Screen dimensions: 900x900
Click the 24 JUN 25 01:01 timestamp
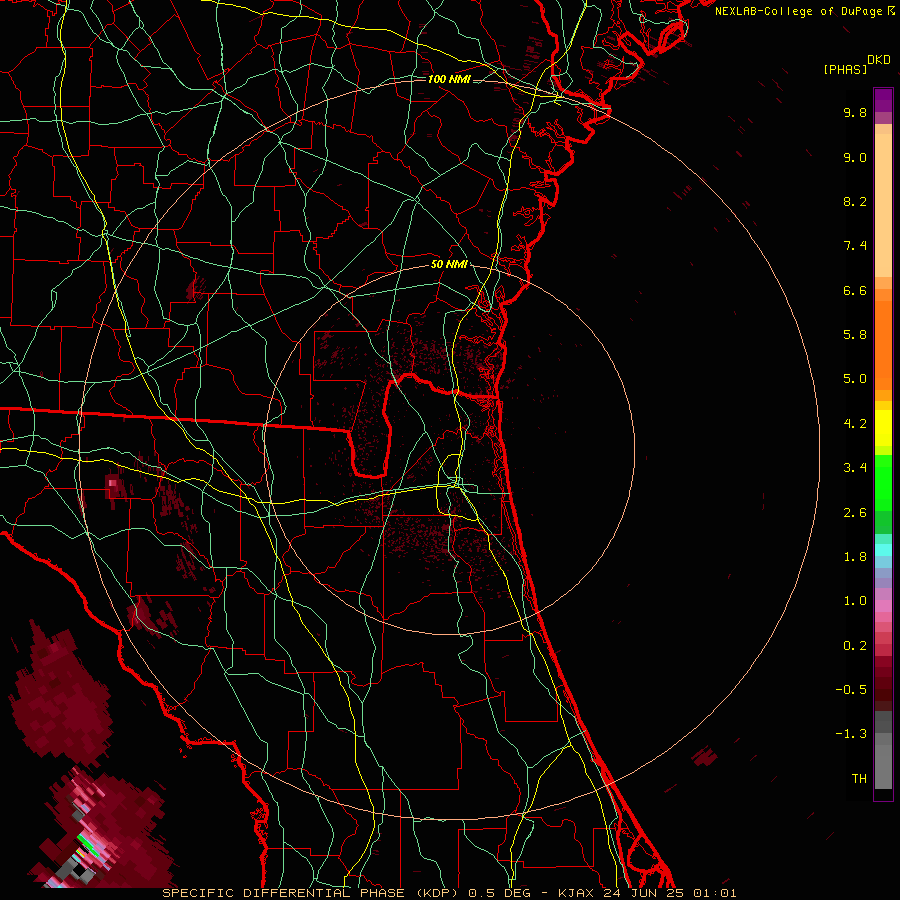(x=670, y=893)
